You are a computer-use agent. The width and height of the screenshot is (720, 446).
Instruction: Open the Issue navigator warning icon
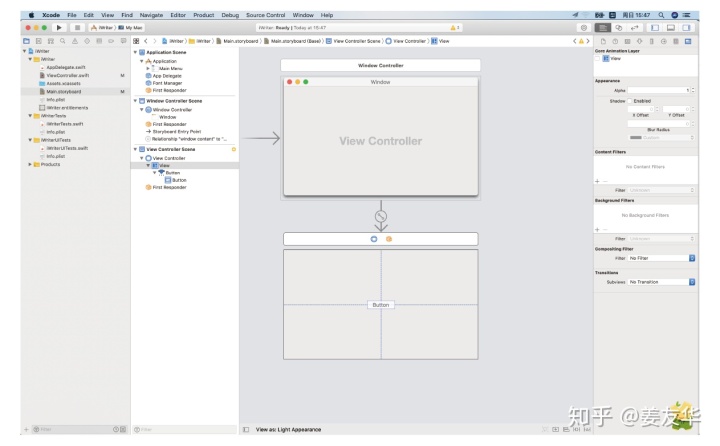pyautogui.click(x=75, y=41)
